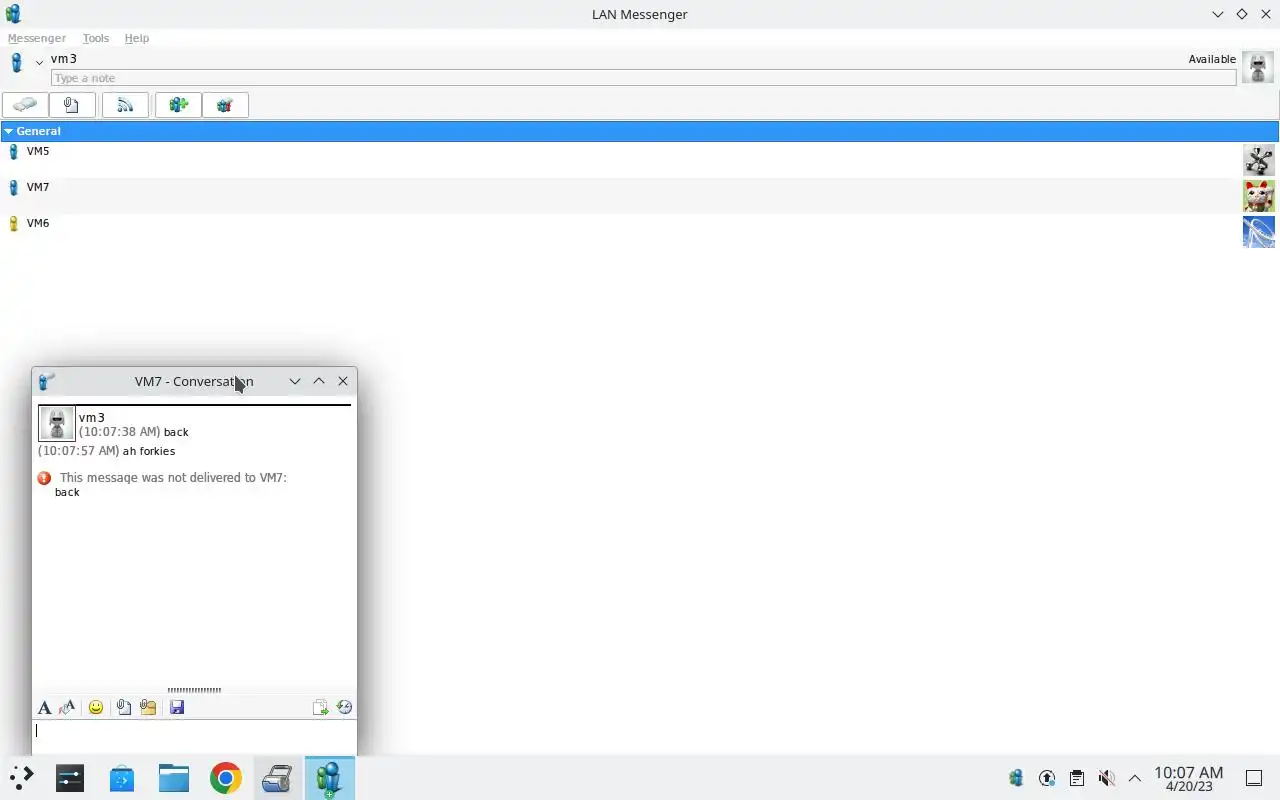Open your avatar picture at top right
This screenshot has width=1280, height=800.
click(x=1258, y=67)
